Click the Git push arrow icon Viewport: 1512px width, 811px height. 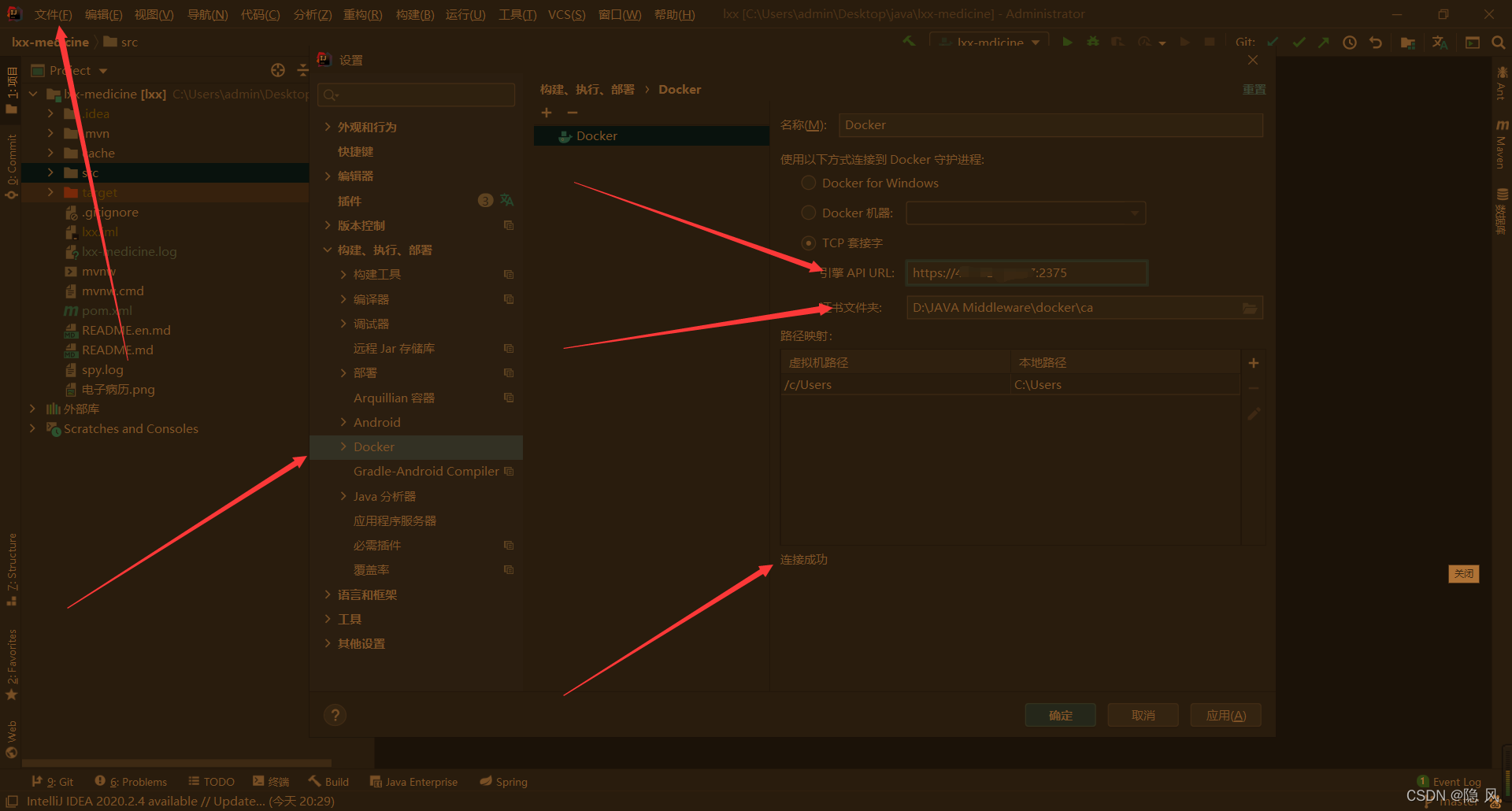tap(1324, 43)
